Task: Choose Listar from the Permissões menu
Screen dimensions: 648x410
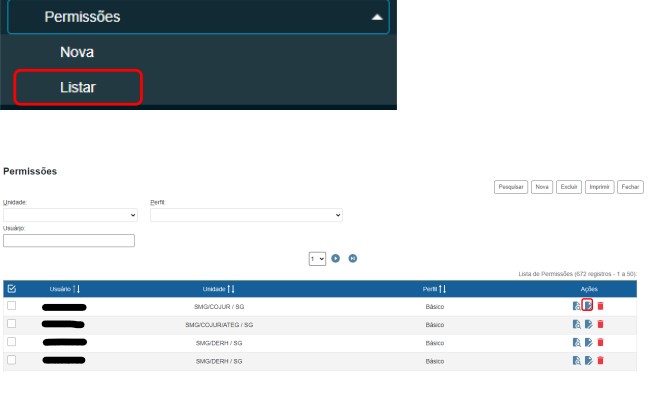Action: click(x=78, y=87)
